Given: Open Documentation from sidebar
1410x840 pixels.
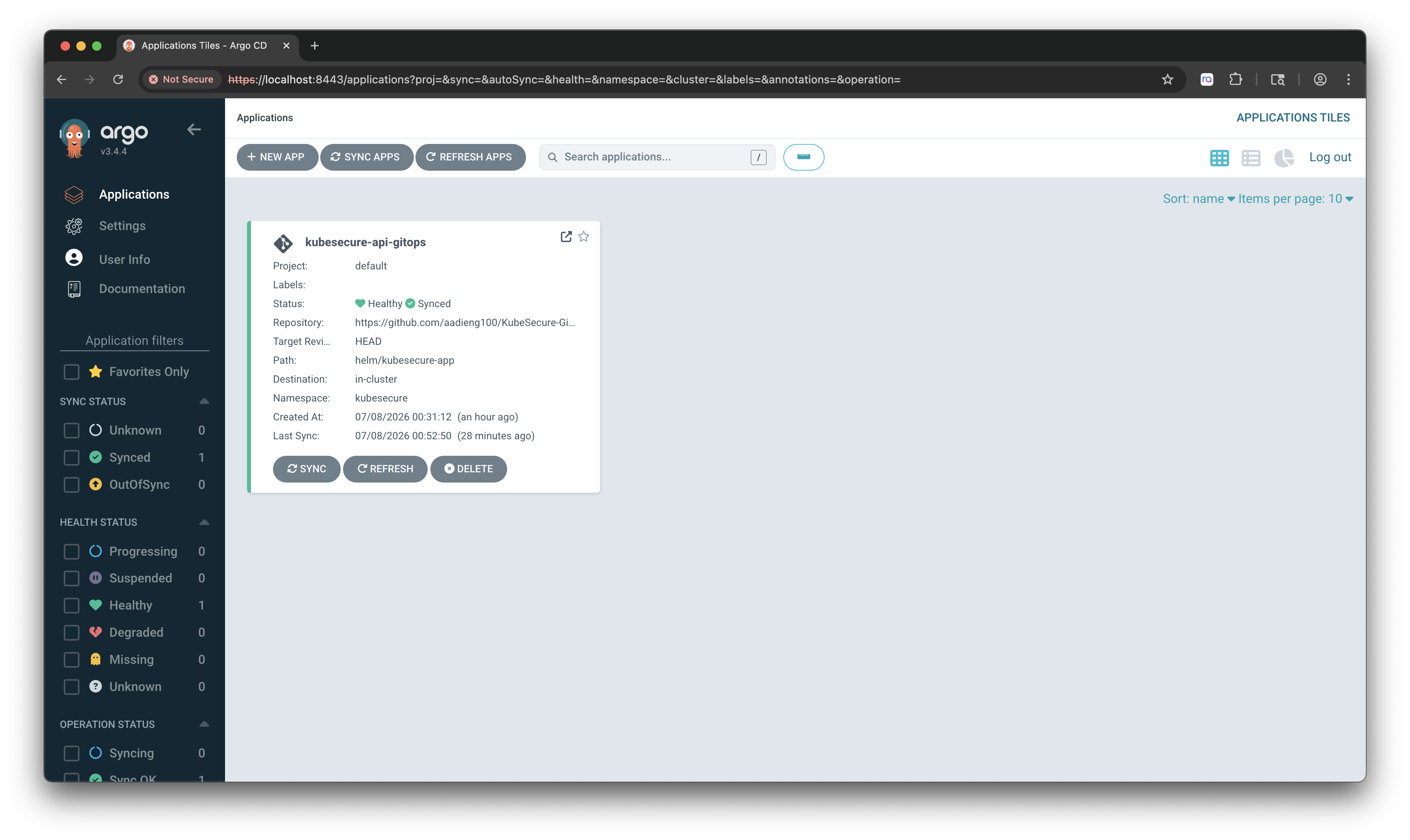Looking at the screenshot, I should point(142,289).
